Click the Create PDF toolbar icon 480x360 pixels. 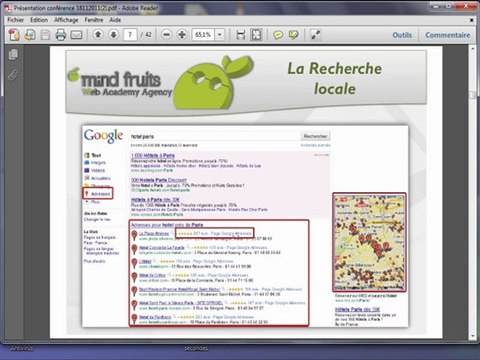(14, 35)
